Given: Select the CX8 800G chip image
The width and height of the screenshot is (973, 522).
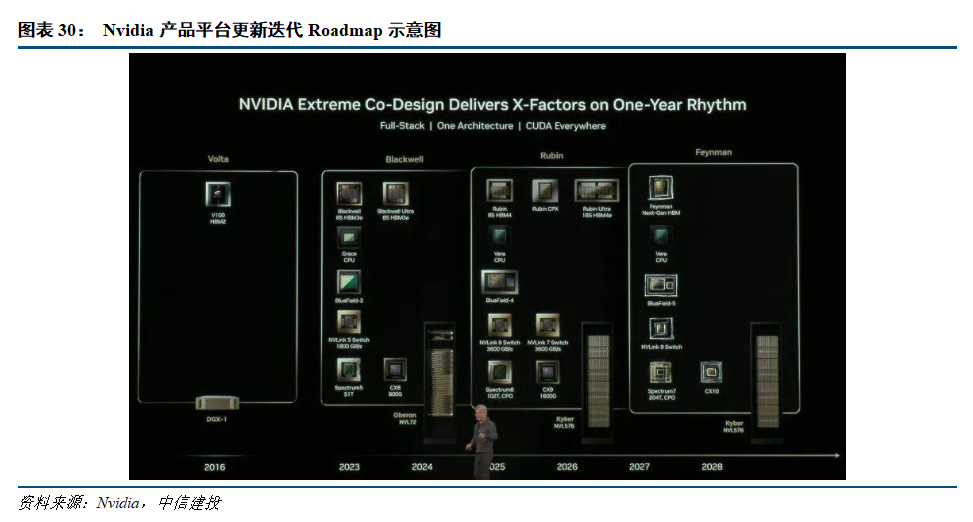Looking at the screenshot, I should pos(395,370).
